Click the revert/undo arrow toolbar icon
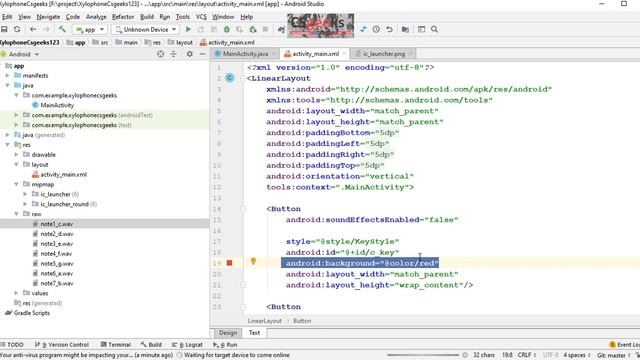640x360 pixels. [389, 29]
